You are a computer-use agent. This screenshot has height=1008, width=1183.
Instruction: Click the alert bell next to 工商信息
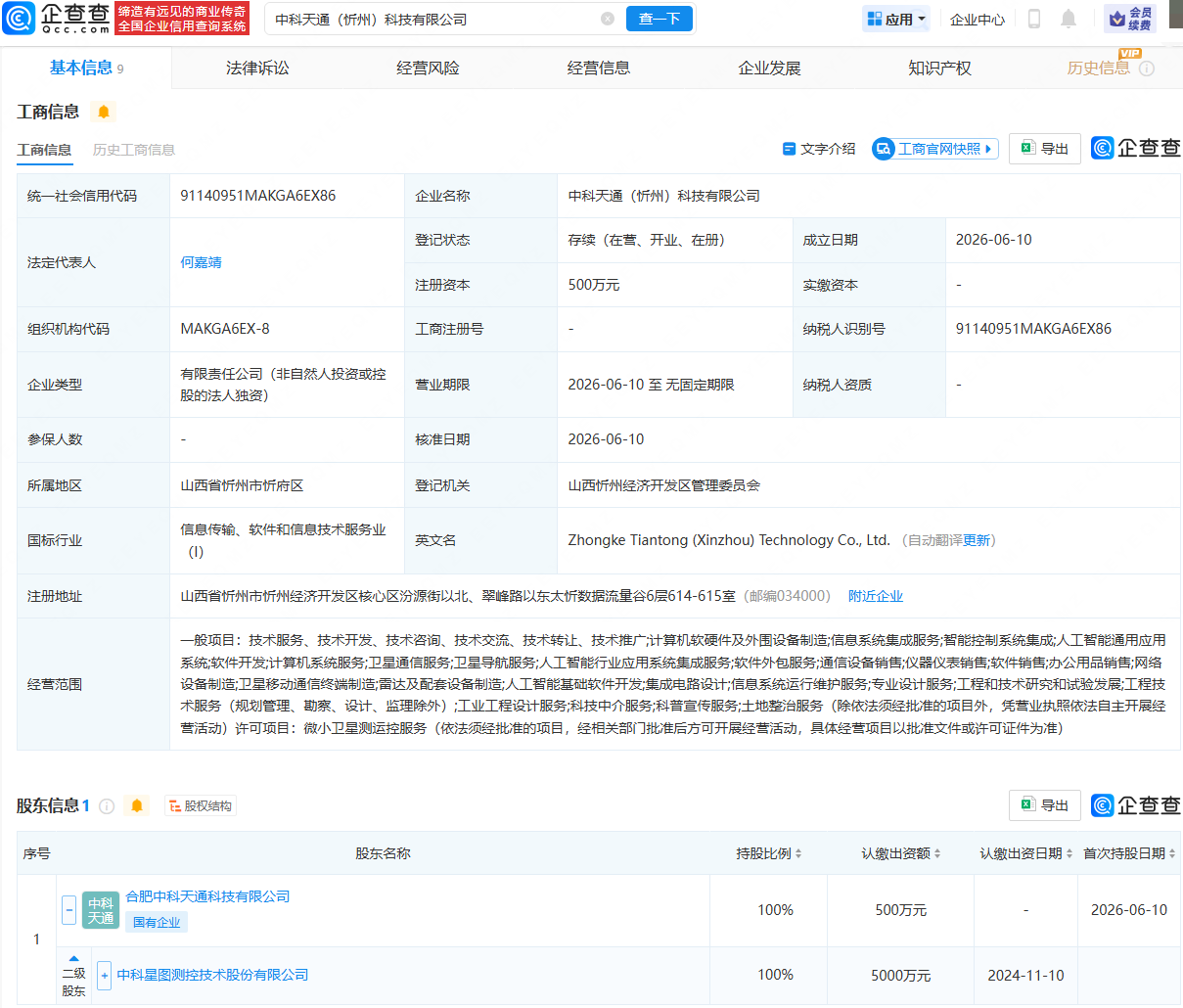(104, 112)
